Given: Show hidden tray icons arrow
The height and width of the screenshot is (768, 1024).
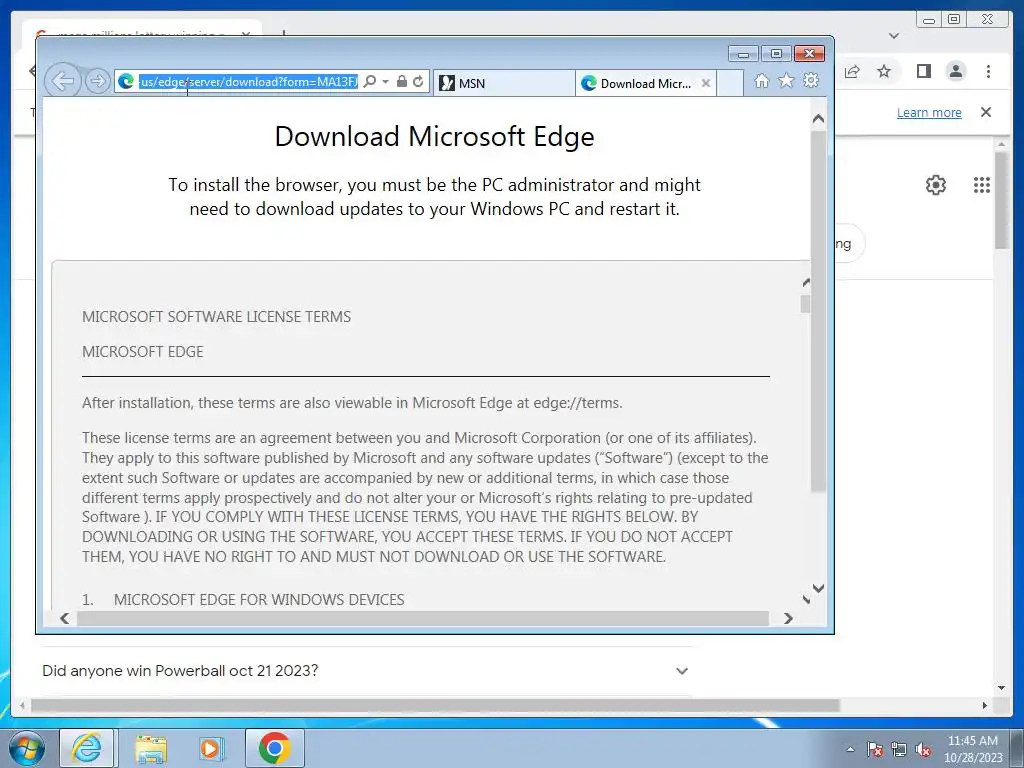Looking at the screenshot, I should pos(850,749).
